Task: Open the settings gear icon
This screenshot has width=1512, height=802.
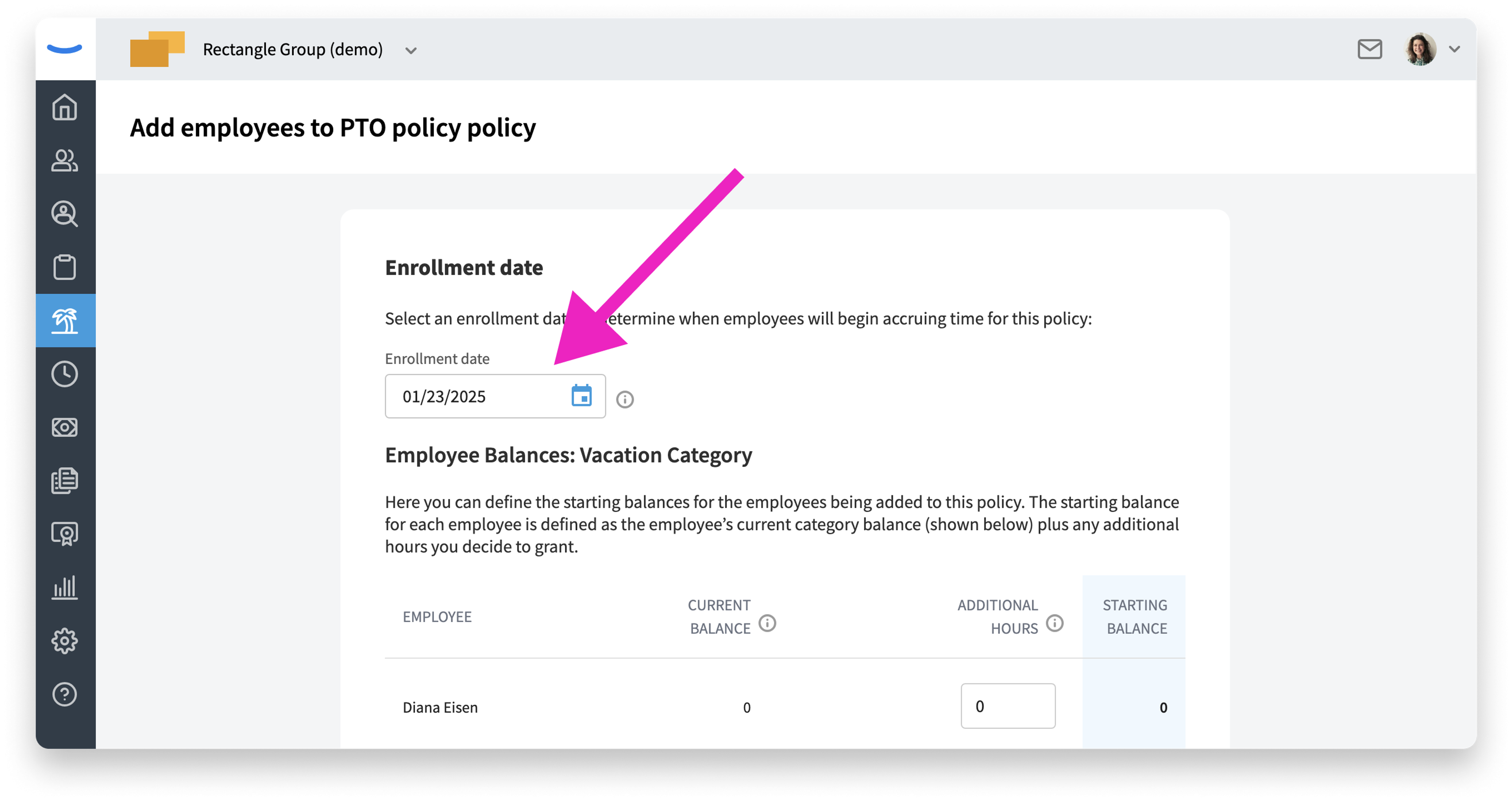Action: tap(65, 641)
